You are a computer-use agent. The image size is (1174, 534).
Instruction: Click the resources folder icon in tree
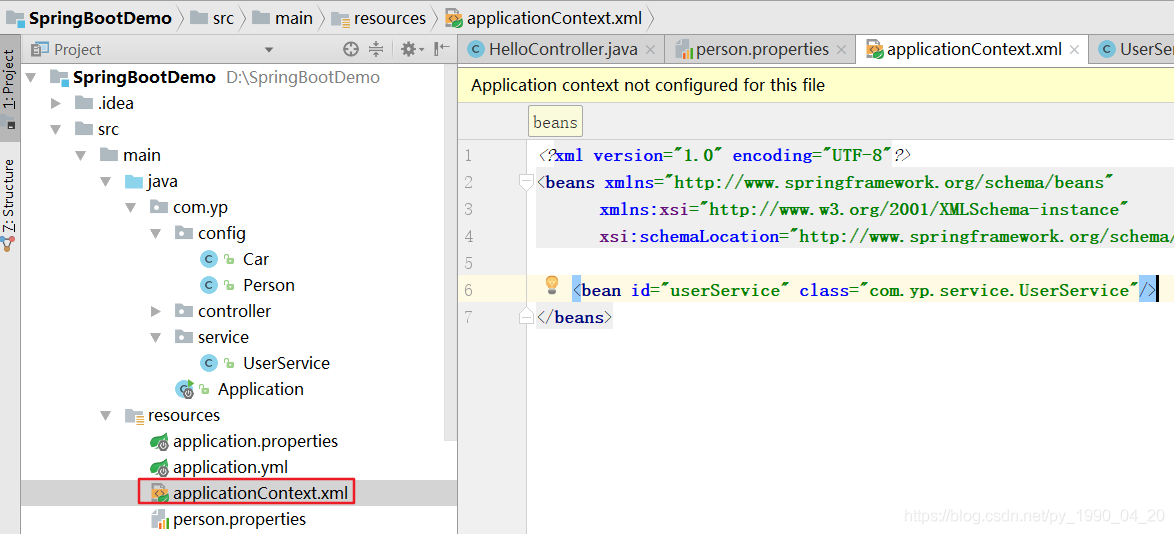[x=134, y=415]
